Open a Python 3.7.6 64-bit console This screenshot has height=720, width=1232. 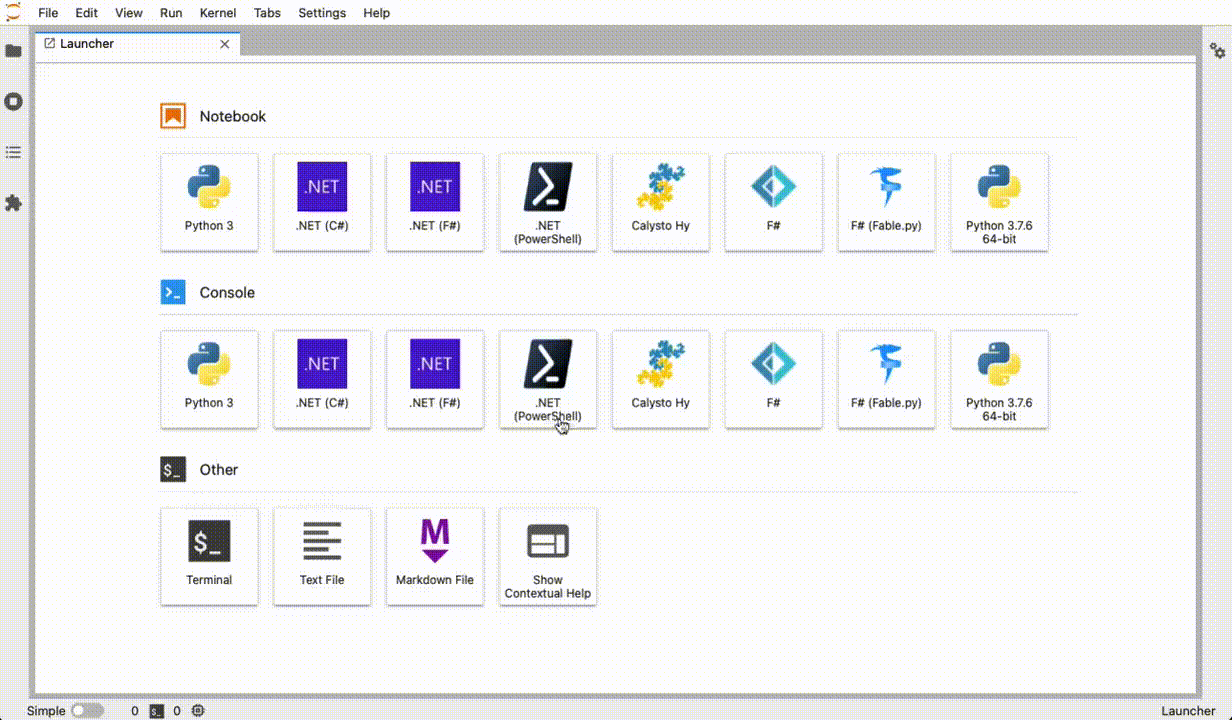pyautogui.click(x=1000, y=379)
